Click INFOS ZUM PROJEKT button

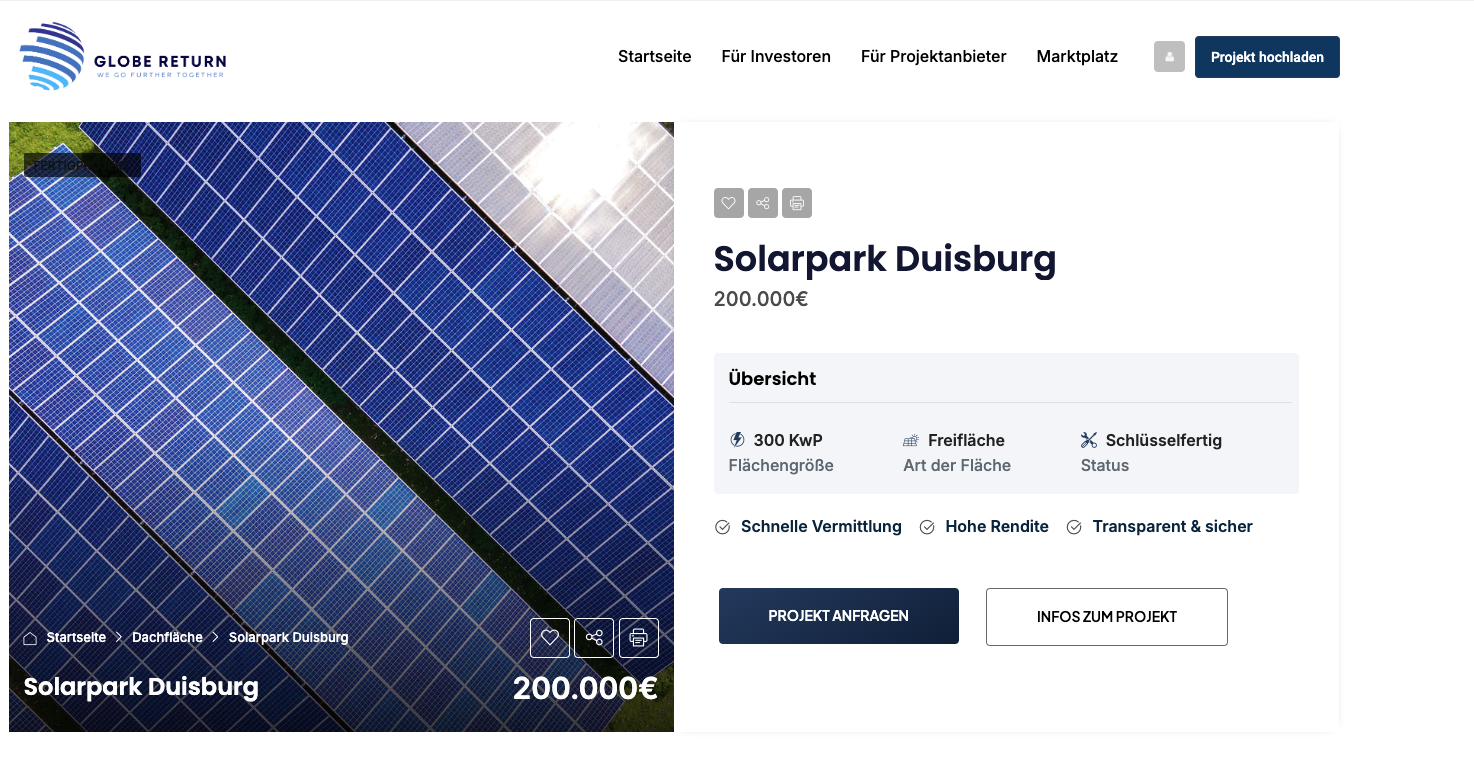[1106, 616]
